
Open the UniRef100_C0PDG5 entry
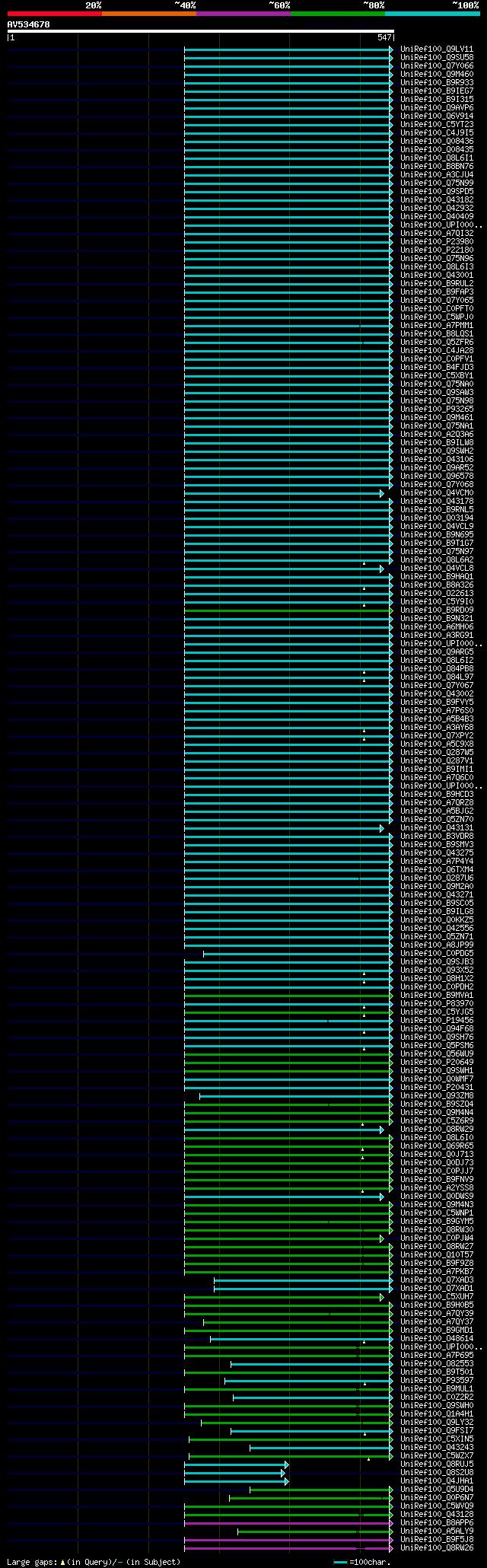[437, 953]
